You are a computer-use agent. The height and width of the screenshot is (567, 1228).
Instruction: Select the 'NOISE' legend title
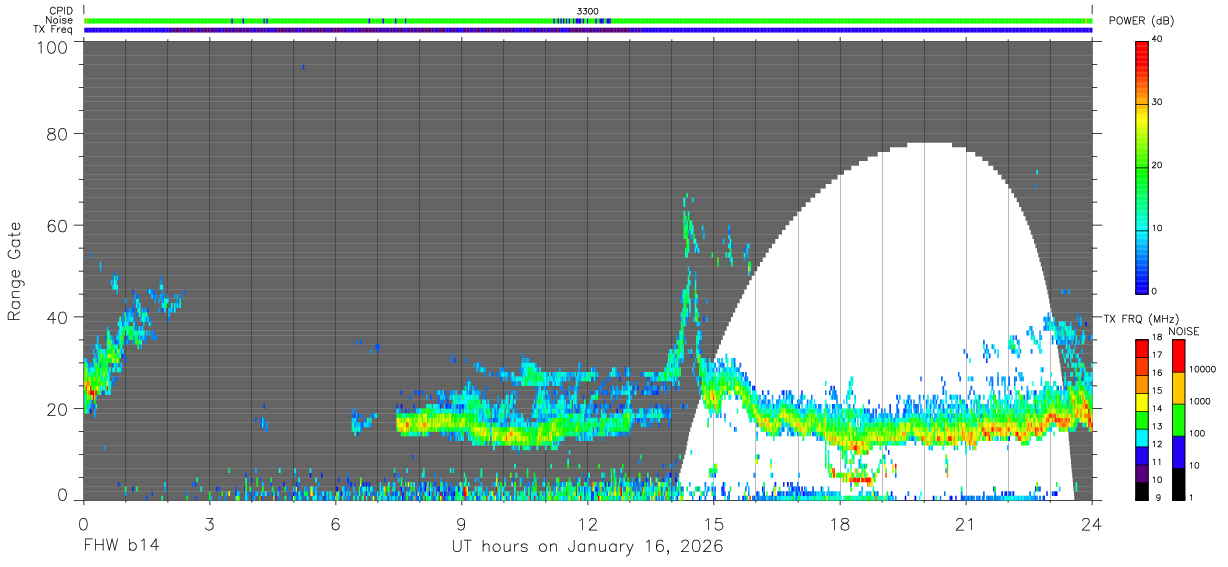tap(1184, 331)
